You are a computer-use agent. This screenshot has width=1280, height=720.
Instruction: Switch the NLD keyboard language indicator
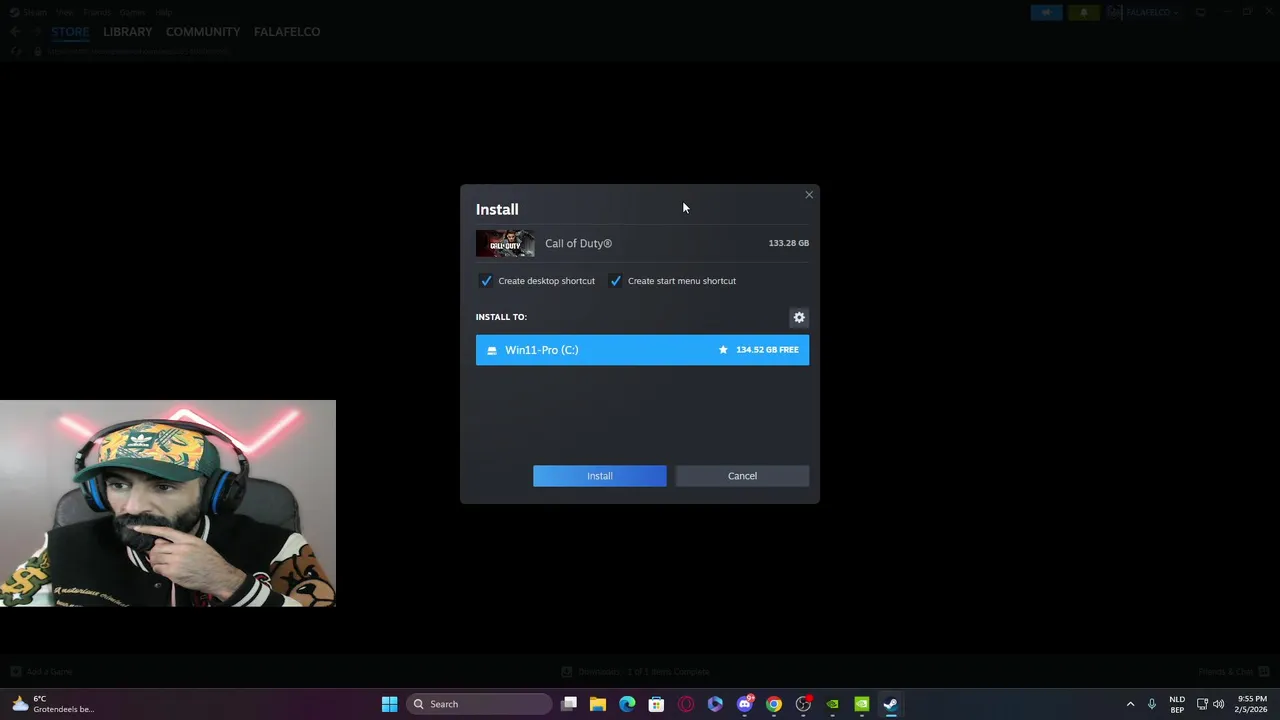point(1177,704)
